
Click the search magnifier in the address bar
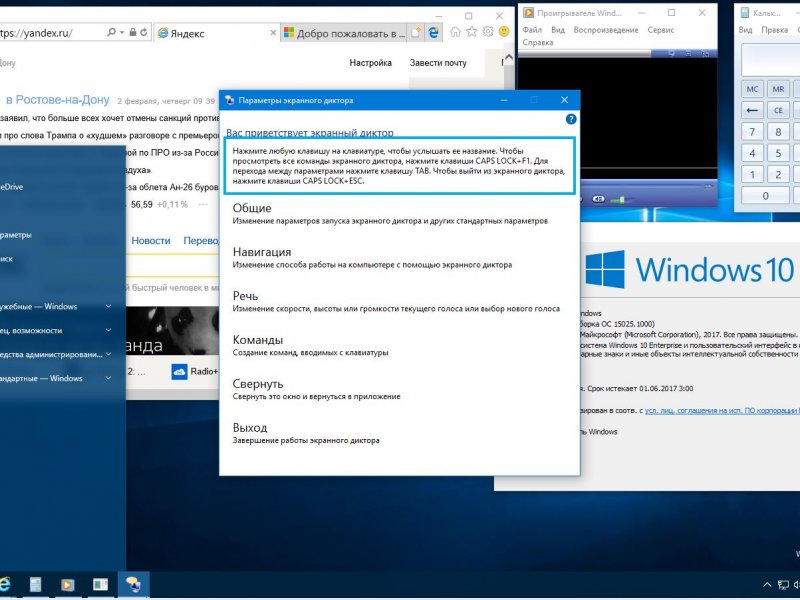(111, 32)
